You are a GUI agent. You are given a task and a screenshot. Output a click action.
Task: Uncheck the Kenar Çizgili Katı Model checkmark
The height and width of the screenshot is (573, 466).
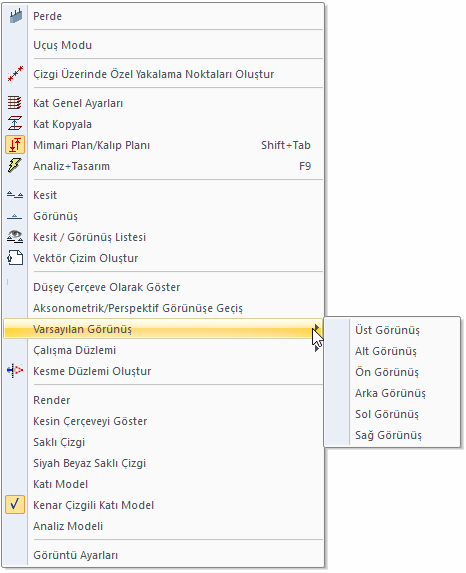point(15,505)
